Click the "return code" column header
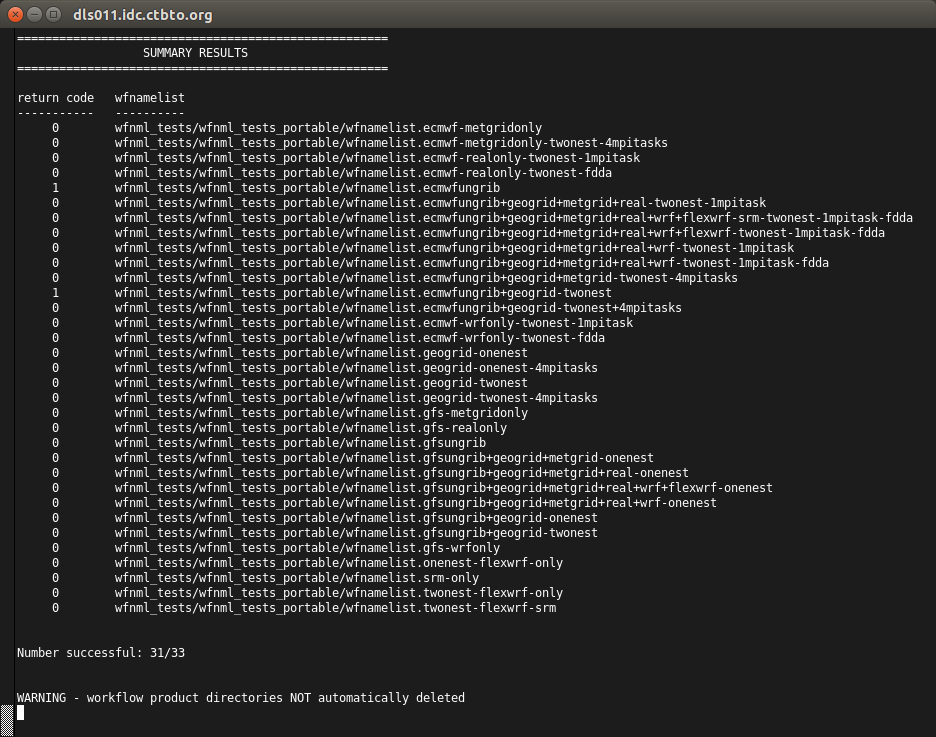Viewport: 936px width, 737px height. pyautogui.click(x=55, y=98)
